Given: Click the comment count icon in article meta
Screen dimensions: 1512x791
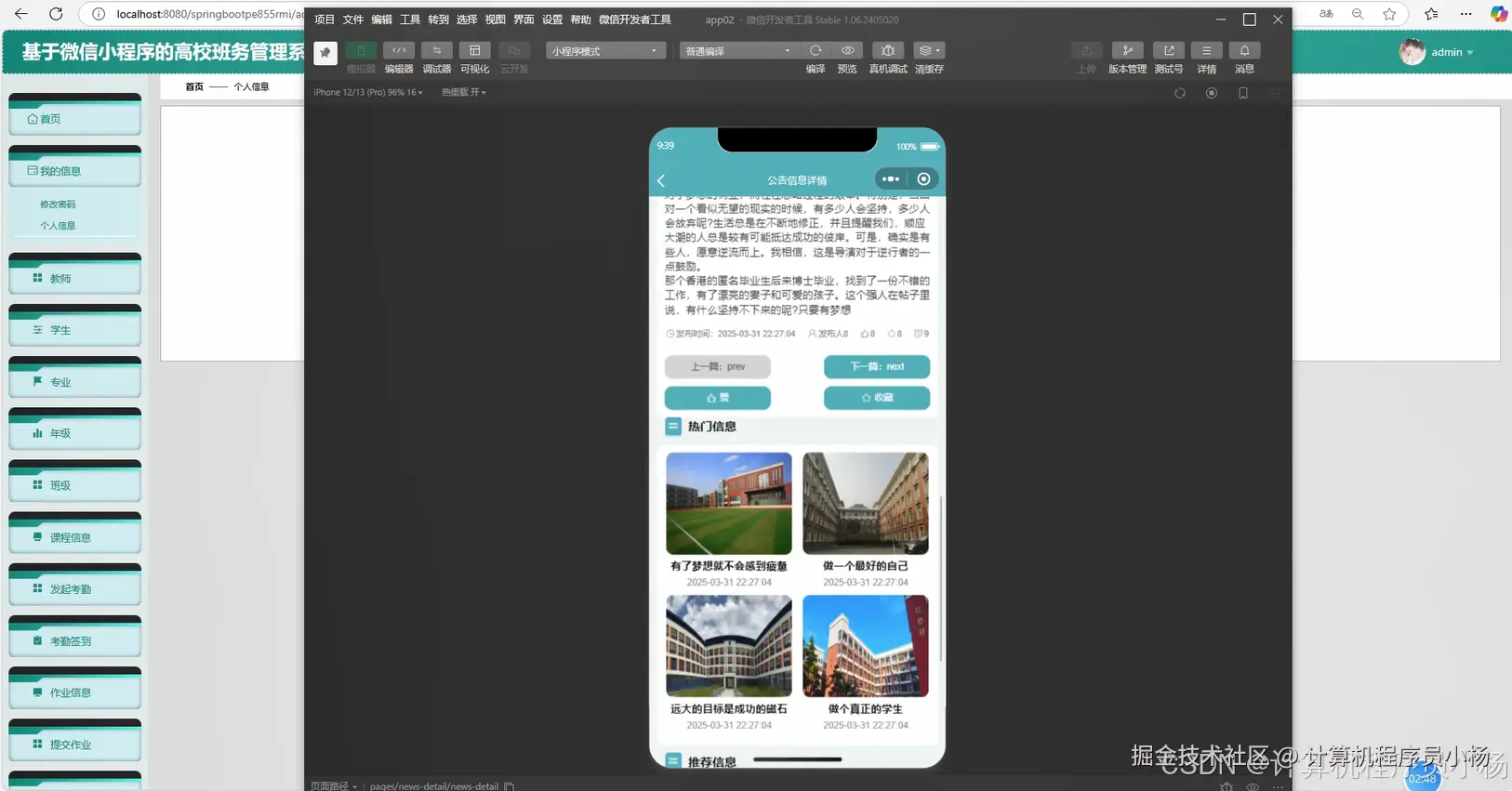Looking at the screenshot, I should (918, 334).
